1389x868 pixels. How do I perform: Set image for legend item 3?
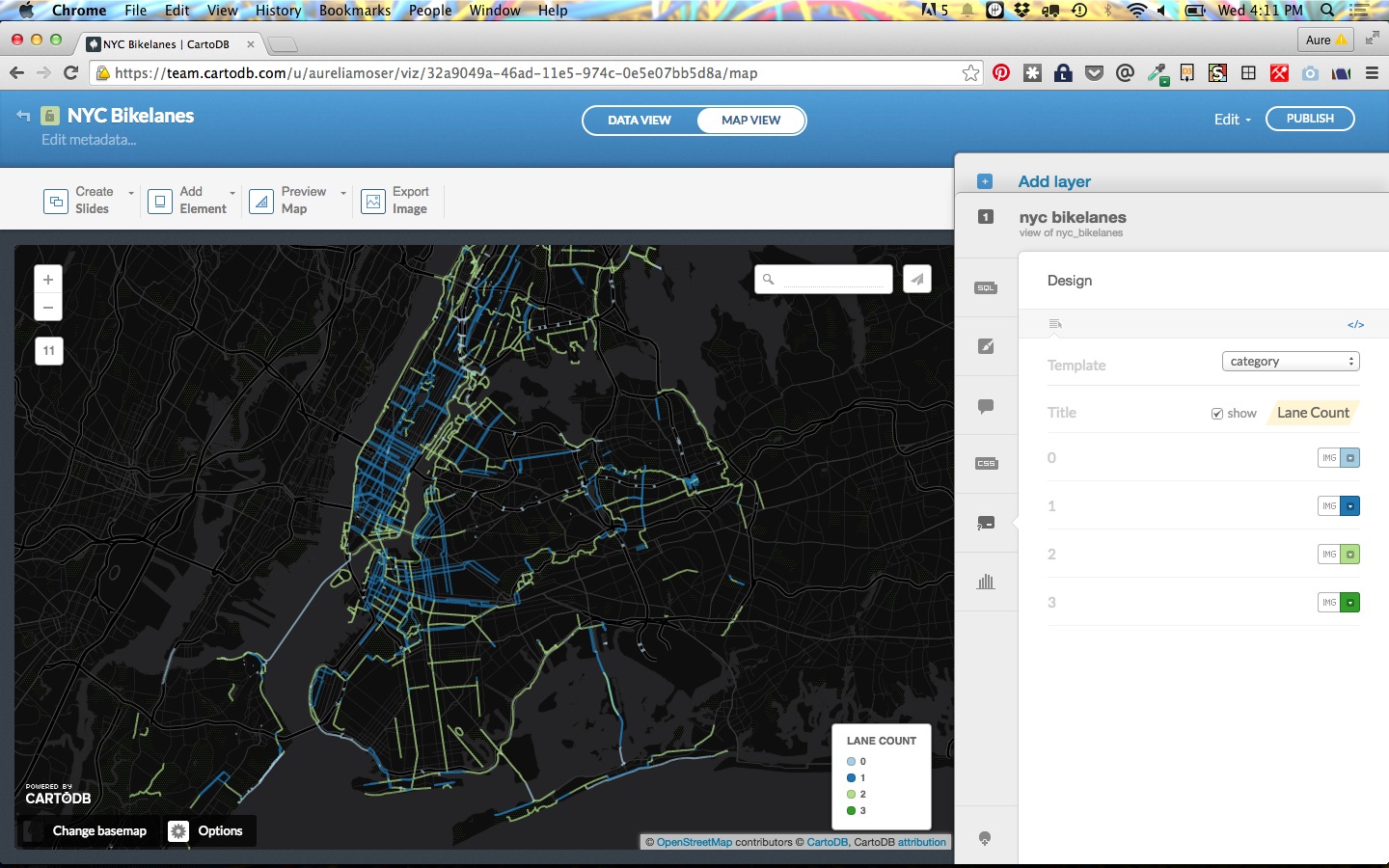point(1329,603)
